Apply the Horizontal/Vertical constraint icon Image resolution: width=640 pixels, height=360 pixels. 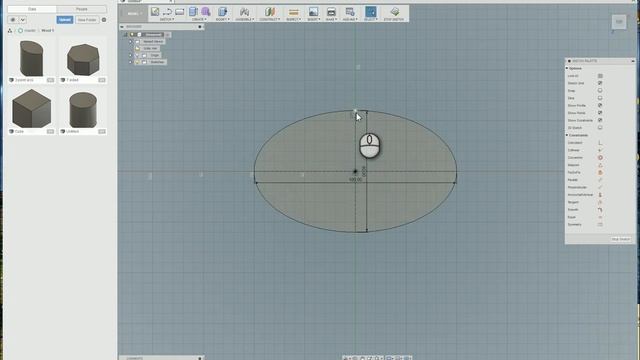(600, 195)
